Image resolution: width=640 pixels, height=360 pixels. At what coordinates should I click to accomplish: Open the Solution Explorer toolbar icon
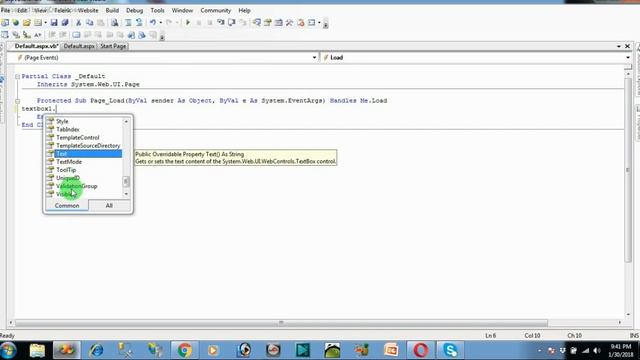(x=257, y=23)
